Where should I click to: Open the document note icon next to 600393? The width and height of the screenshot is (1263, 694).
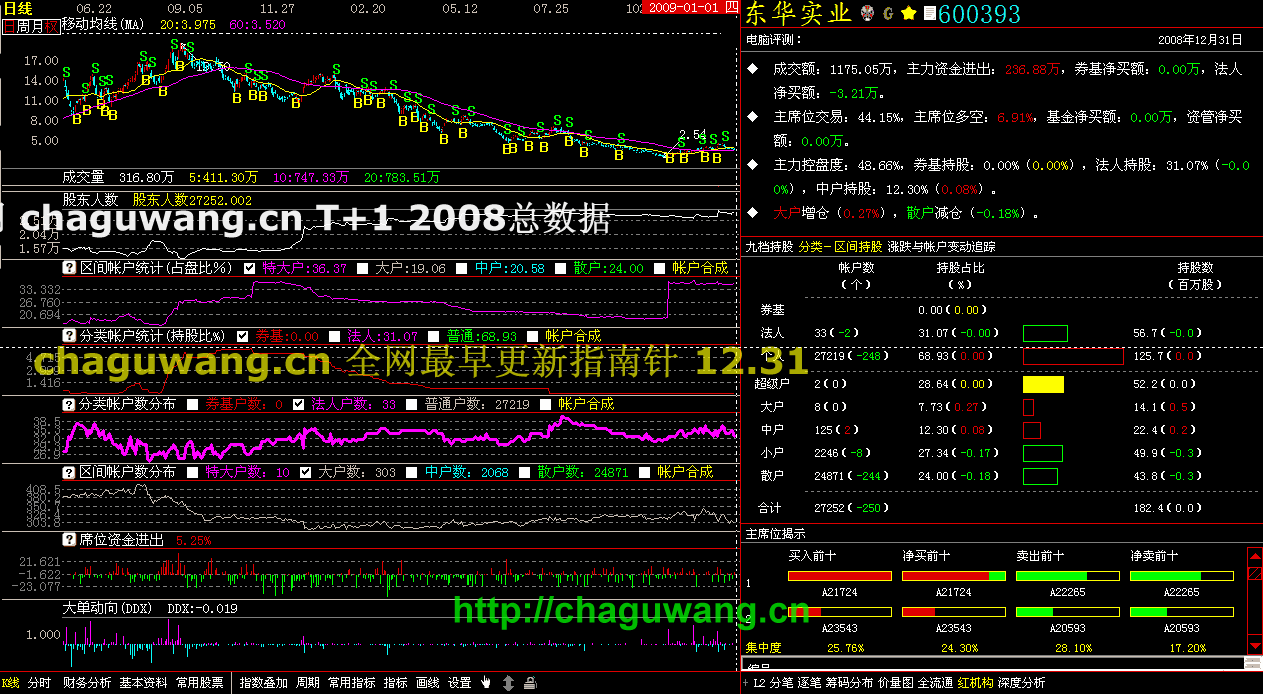(929, 14)
